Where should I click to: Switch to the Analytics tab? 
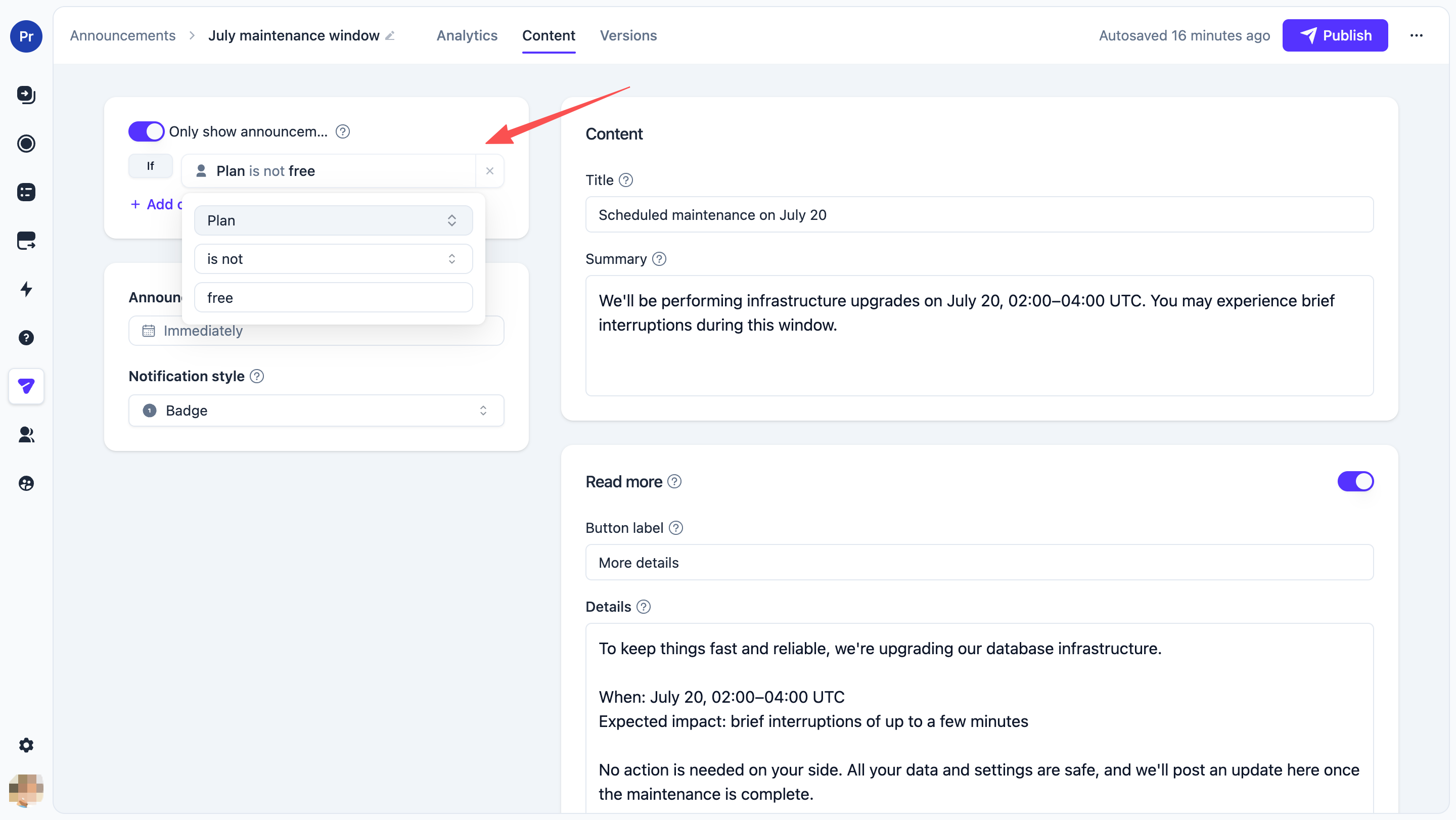467,35
